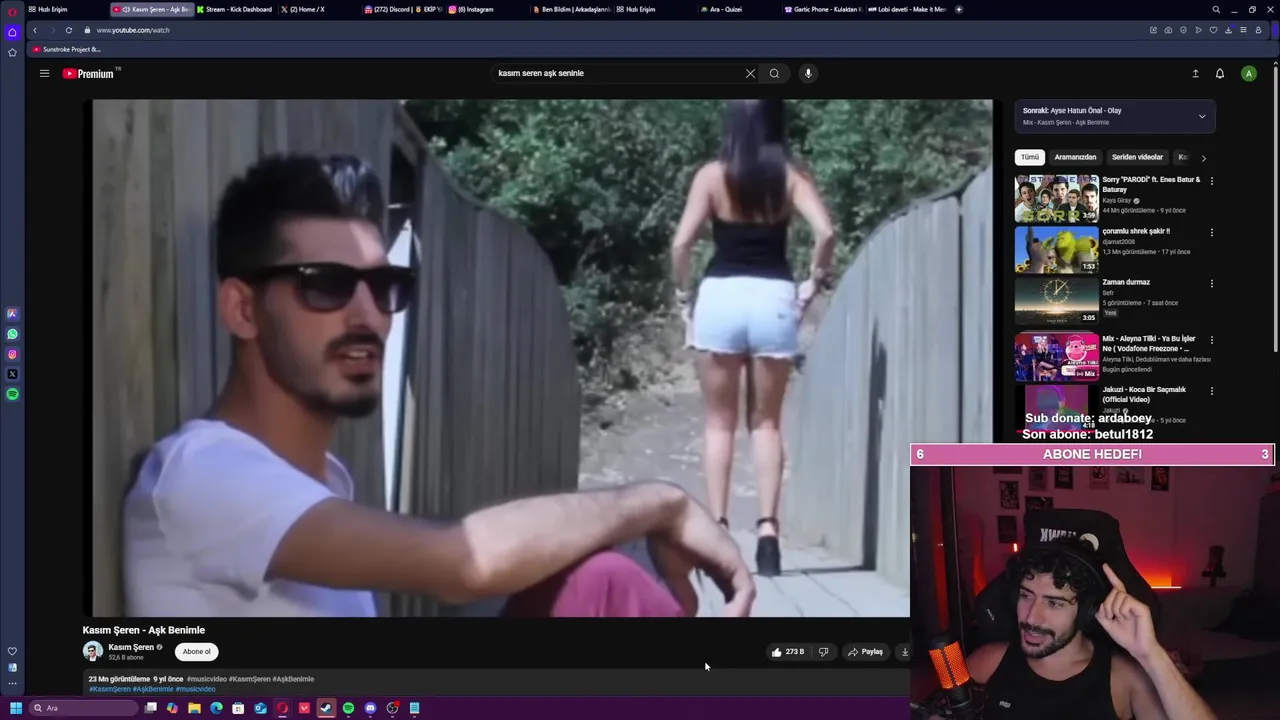Screen dimensions: 1280x720
Task: Click the taskbar Ara search box
Action: point(84,708)
